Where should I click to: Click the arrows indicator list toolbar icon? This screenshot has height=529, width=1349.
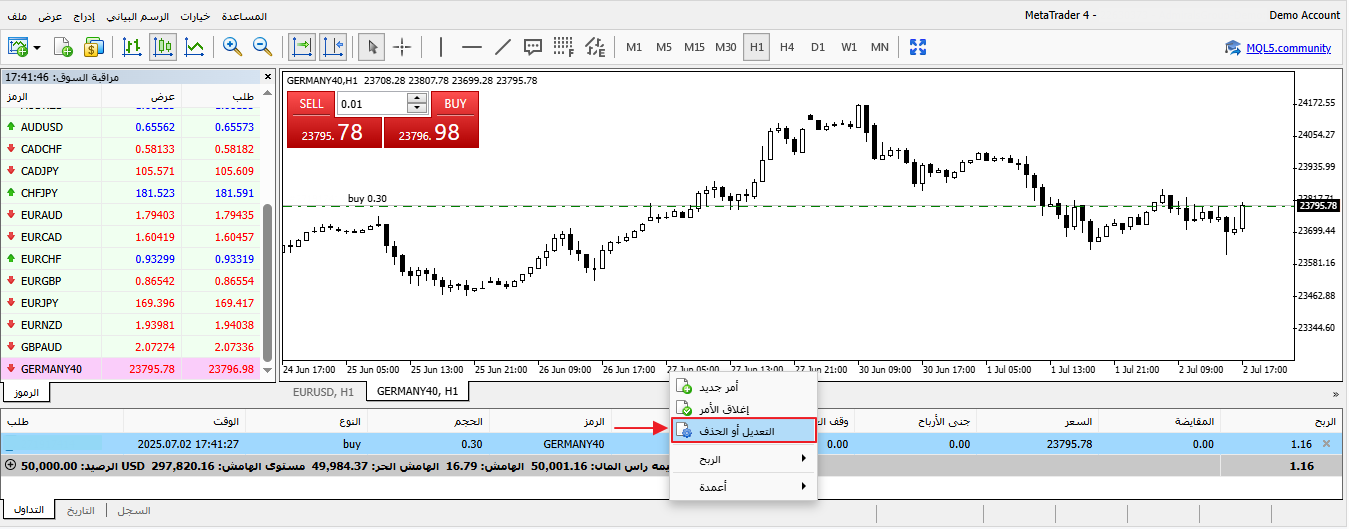[x=595, y=46]
